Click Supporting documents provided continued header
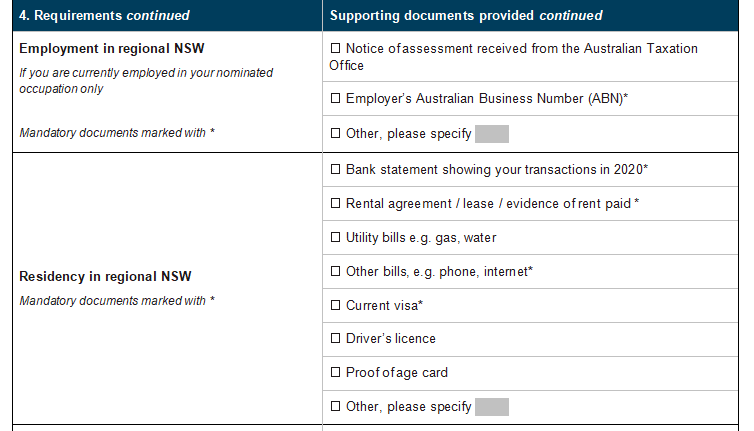754x431 pixels. click(x=466, y=15)
